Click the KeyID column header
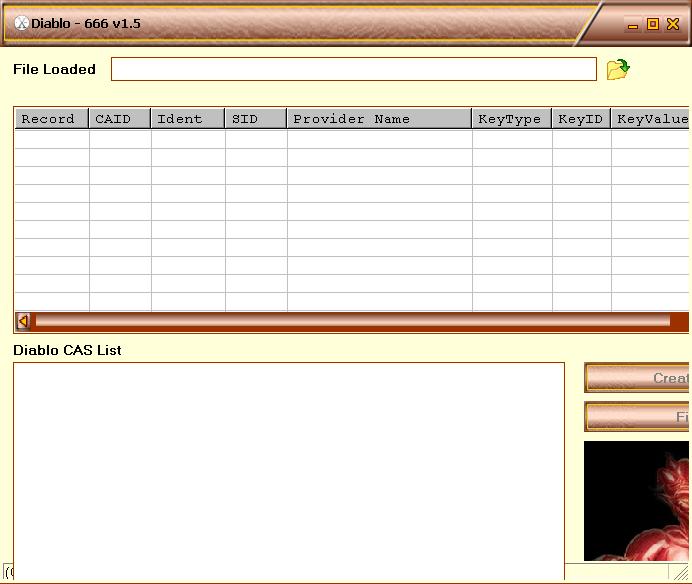692x584 pixels. coord(582,119)
